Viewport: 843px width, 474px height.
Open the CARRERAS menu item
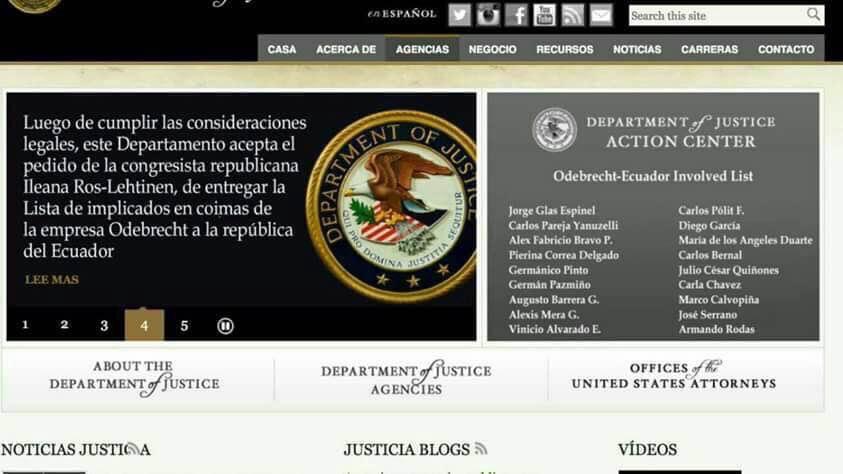(709, 49)
